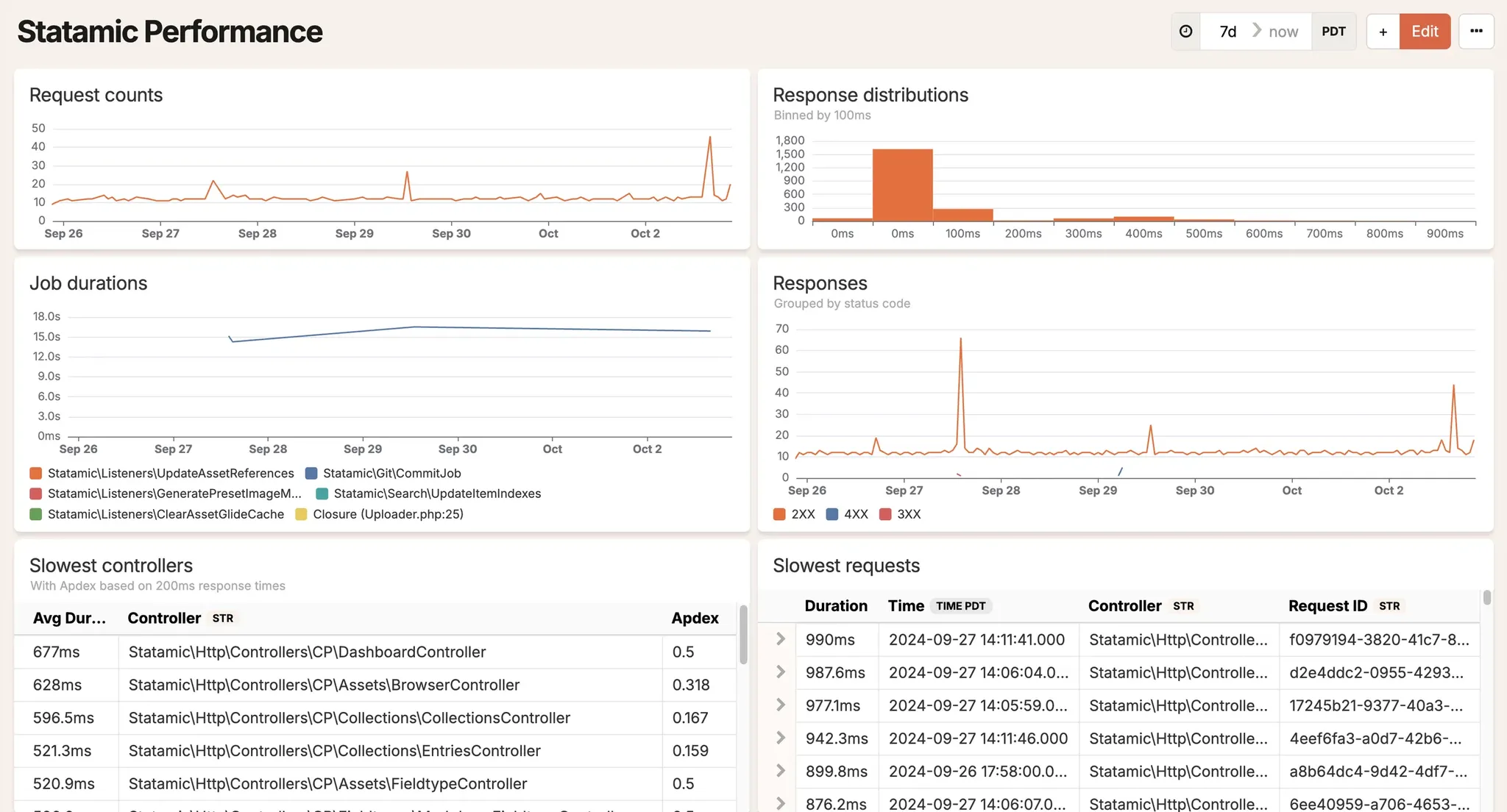Image resolution: width=1507 pixels, height=812 pixels.
Task: Toggle Statamic\Git\CommitJob legend swatch
Action: (x=311, y=473)
